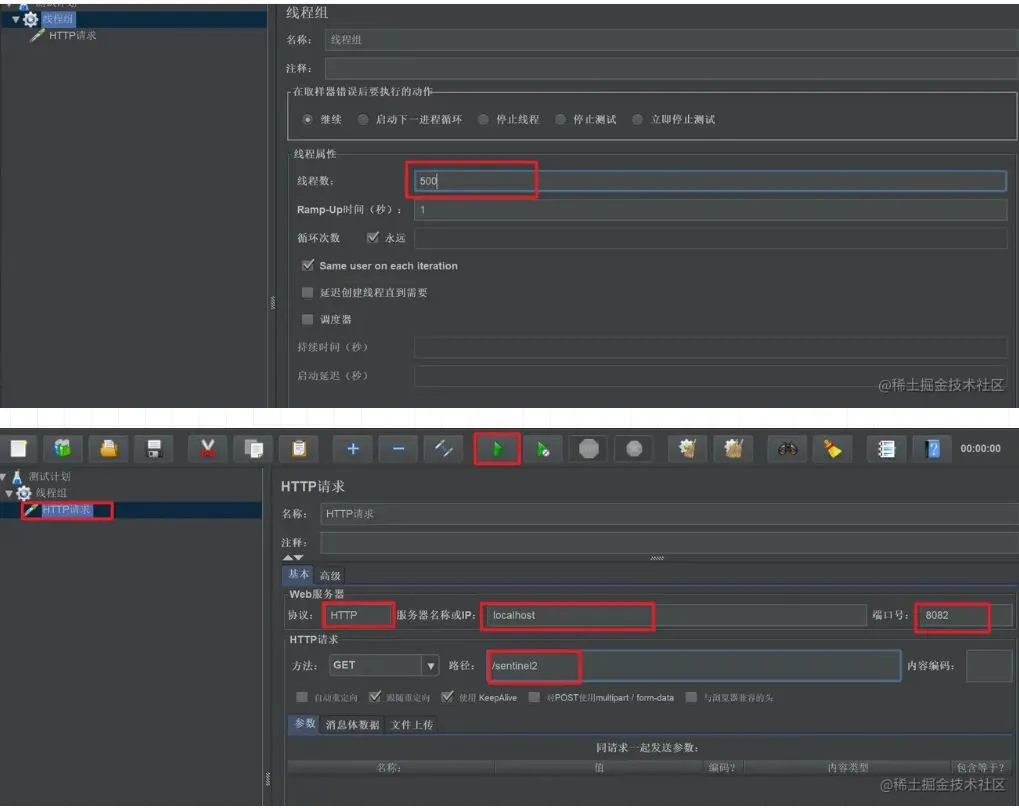Click the plus Expand All icon
The width and height of the screenshot is (1019, 808).
point(353,449)
